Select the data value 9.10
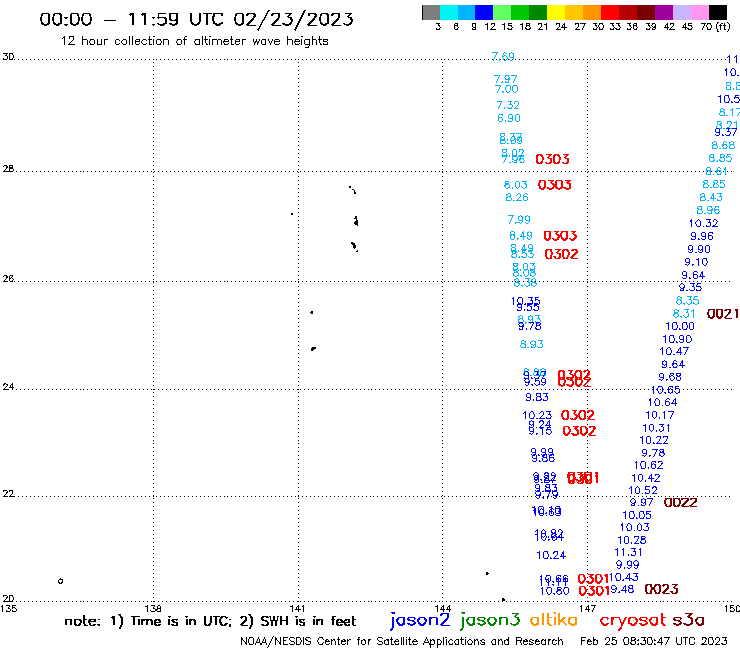The height and width of the screenshot is (650, 740). (x=696, y=262)
